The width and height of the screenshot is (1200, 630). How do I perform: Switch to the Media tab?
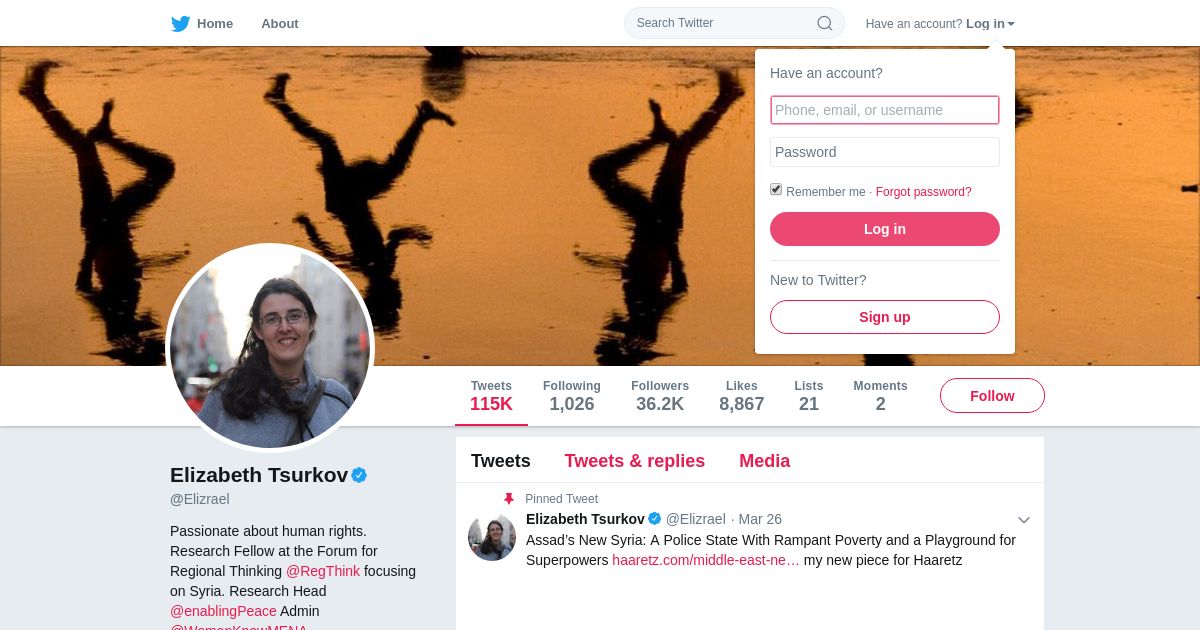(764, 461)
